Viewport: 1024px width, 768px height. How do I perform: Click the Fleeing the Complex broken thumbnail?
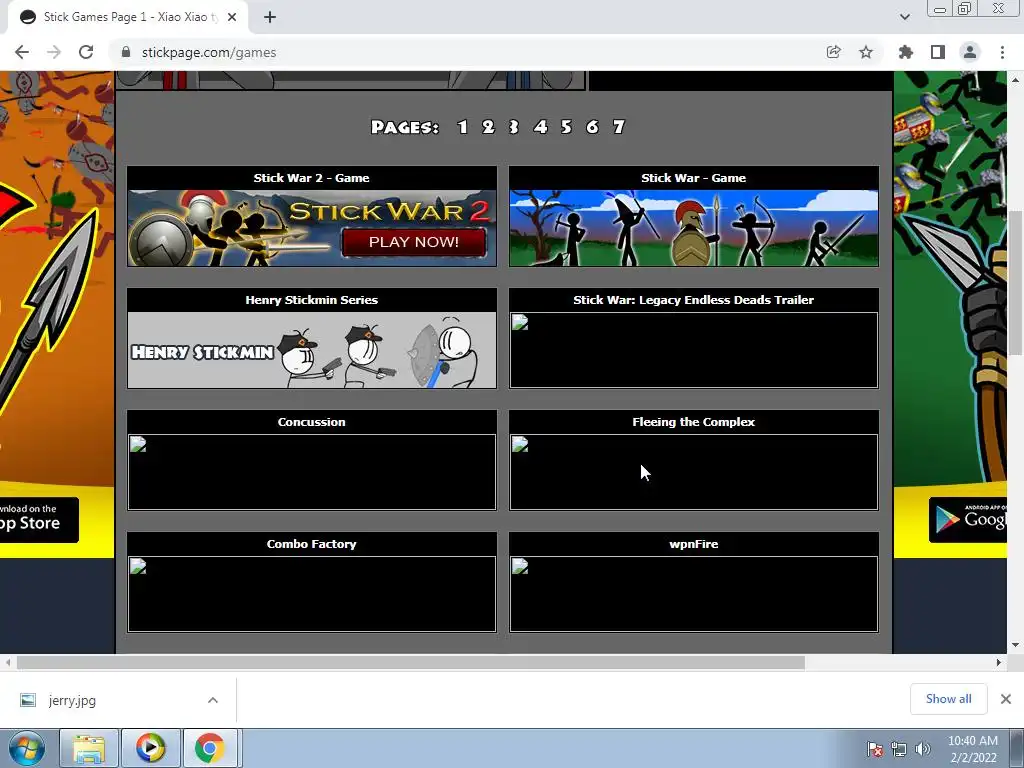pos(694,472)
